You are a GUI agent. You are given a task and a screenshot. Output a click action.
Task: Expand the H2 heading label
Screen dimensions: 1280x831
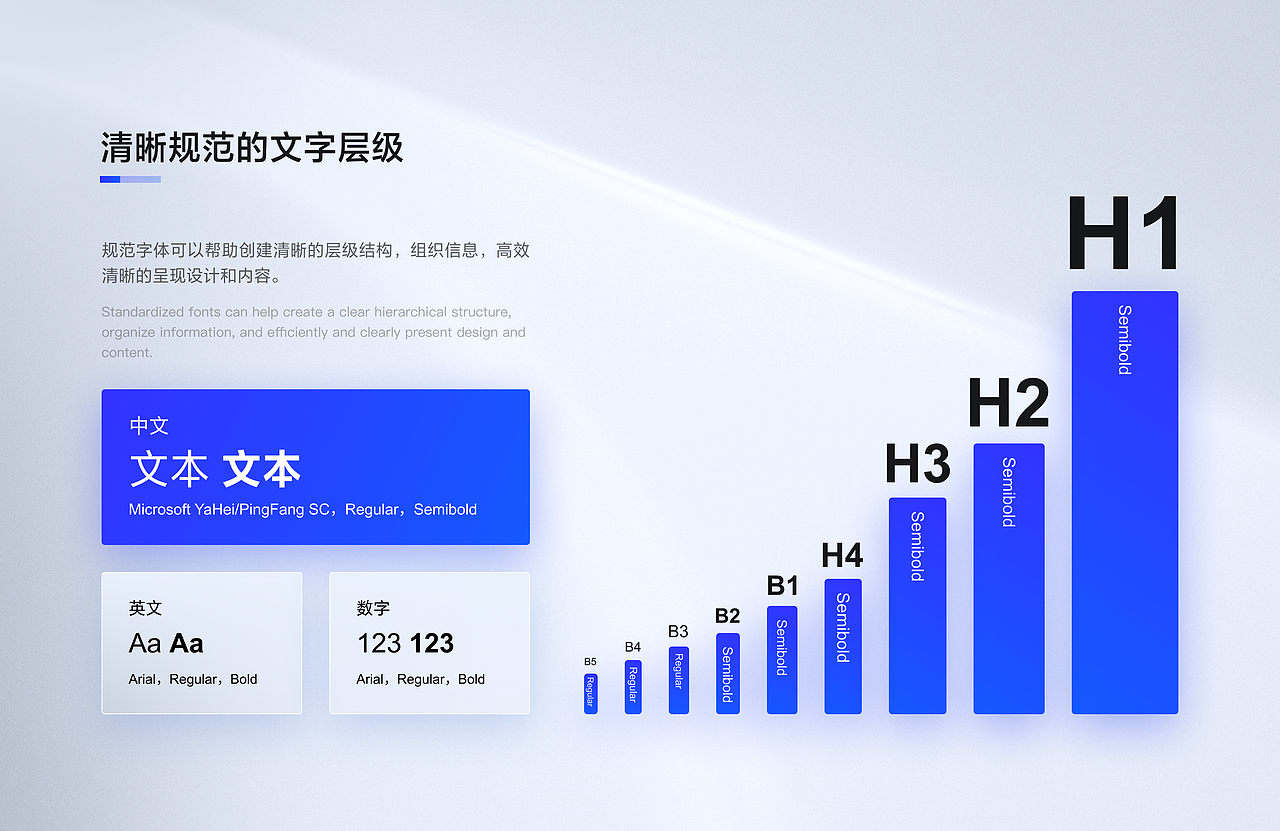tap(1008, 404)
